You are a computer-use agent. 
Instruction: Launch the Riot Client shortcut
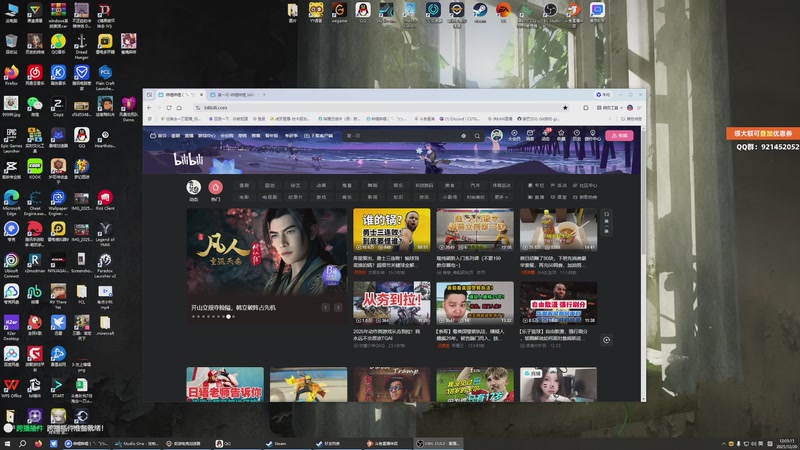click(105, 199)
